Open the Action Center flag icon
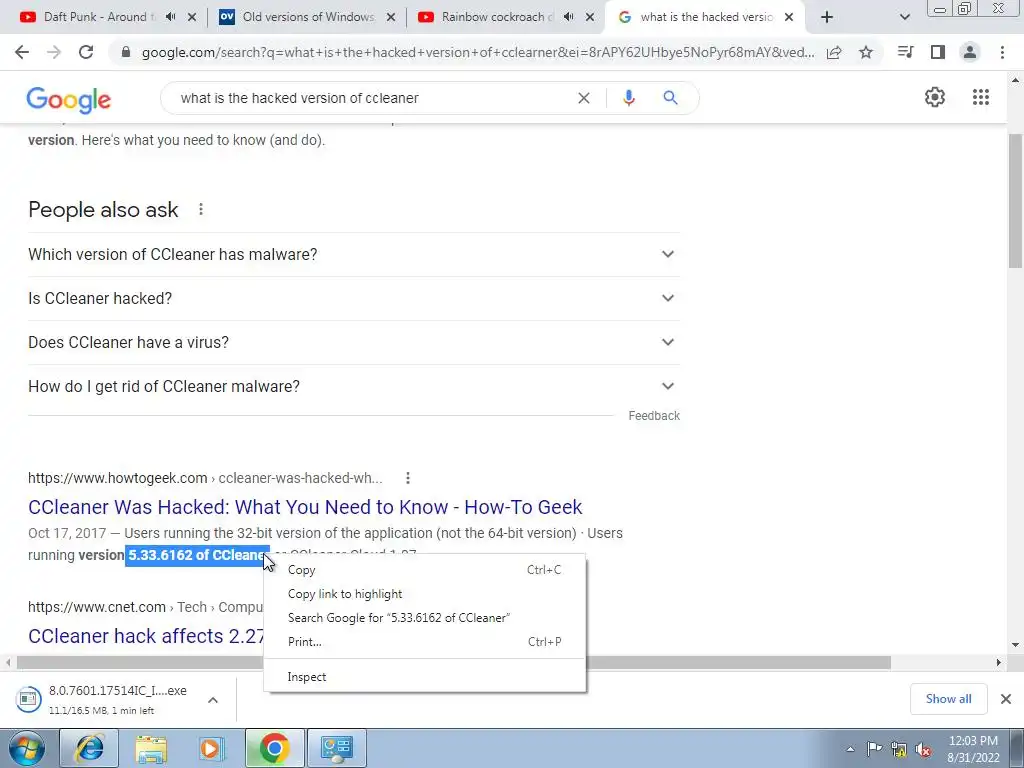 click(x=874, y=749)
